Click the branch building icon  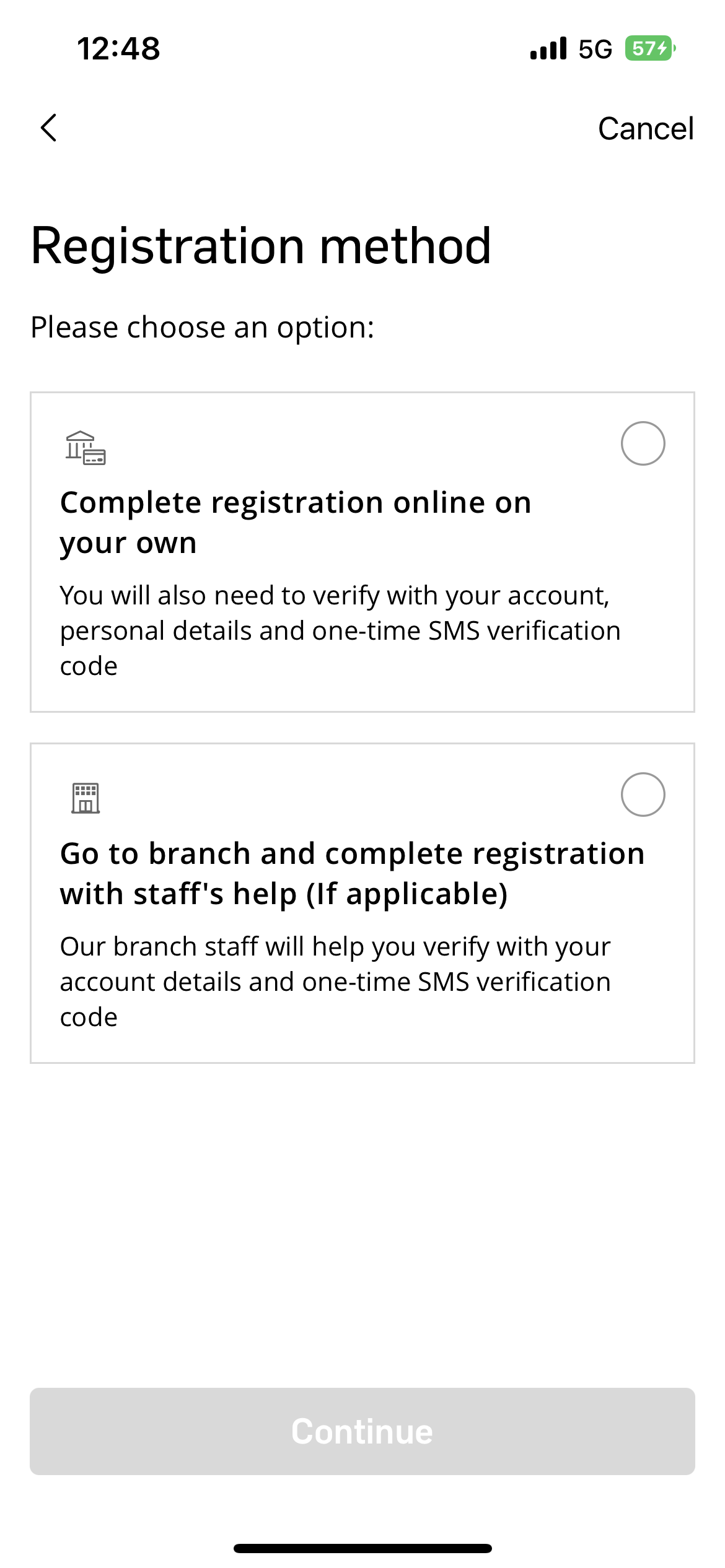[86, 798]
